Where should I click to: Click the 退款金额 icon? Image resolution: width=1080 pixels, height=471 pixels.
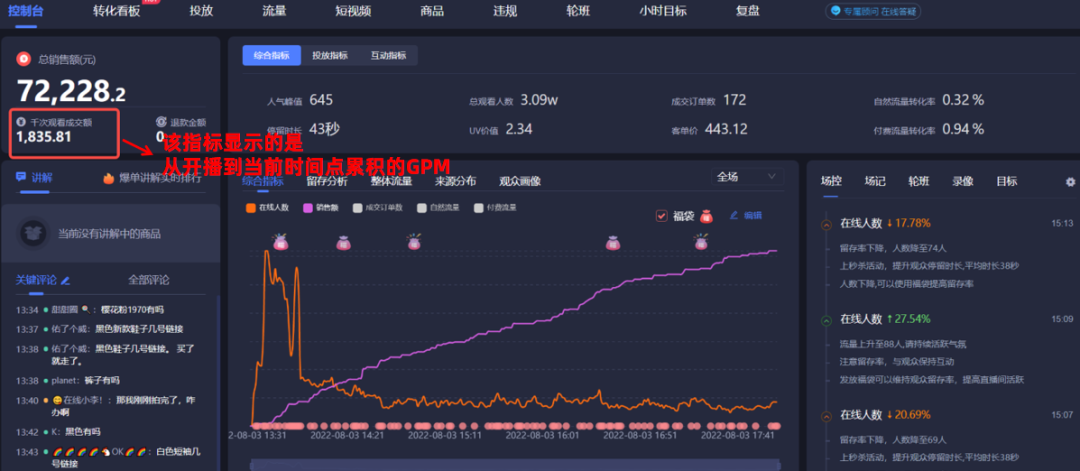(160, 122)
